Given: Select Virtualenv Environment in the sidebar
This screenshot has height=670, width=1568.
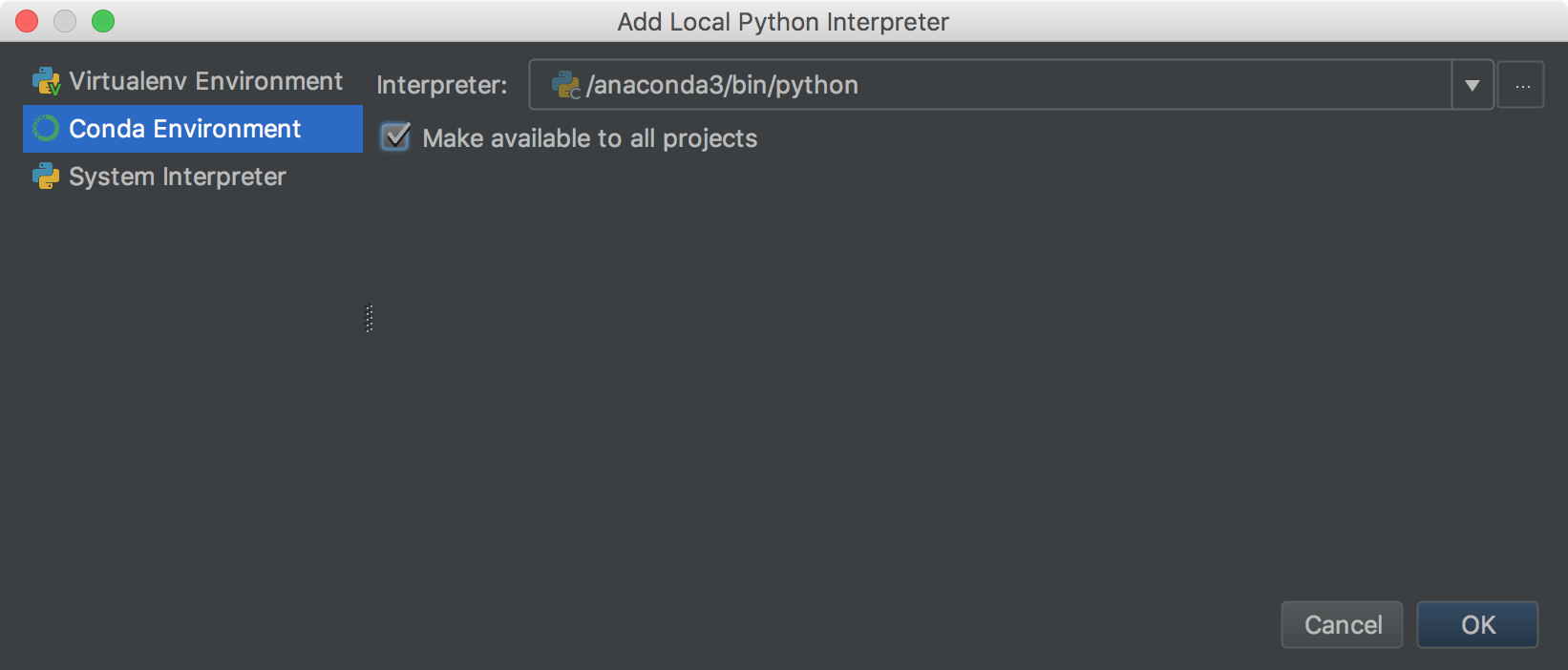Looking at the screenshot, I should click(x=204, y=81).
